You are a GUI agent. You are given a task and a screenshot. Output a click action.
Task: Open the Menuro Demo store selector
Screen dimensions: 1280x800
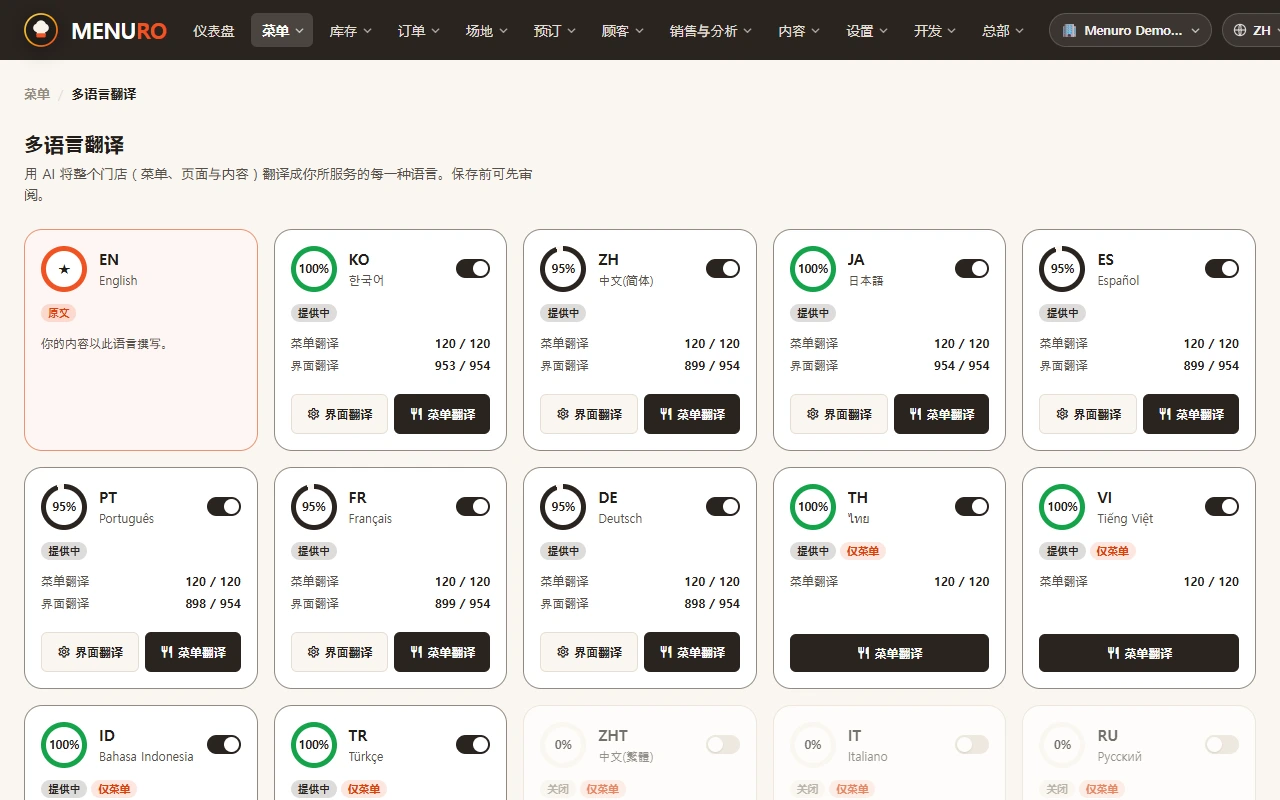1130,31
